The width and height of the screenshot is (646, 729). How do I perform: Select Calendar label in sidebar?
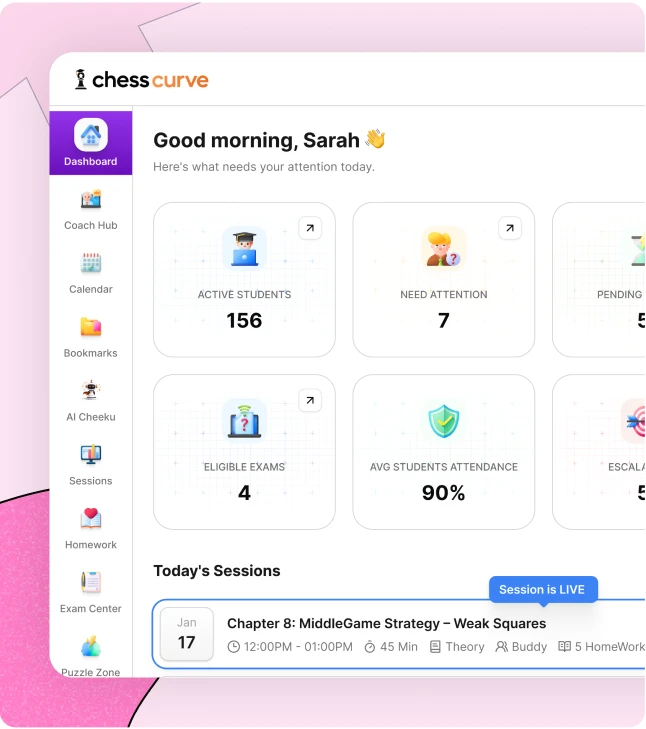[91, 289]
